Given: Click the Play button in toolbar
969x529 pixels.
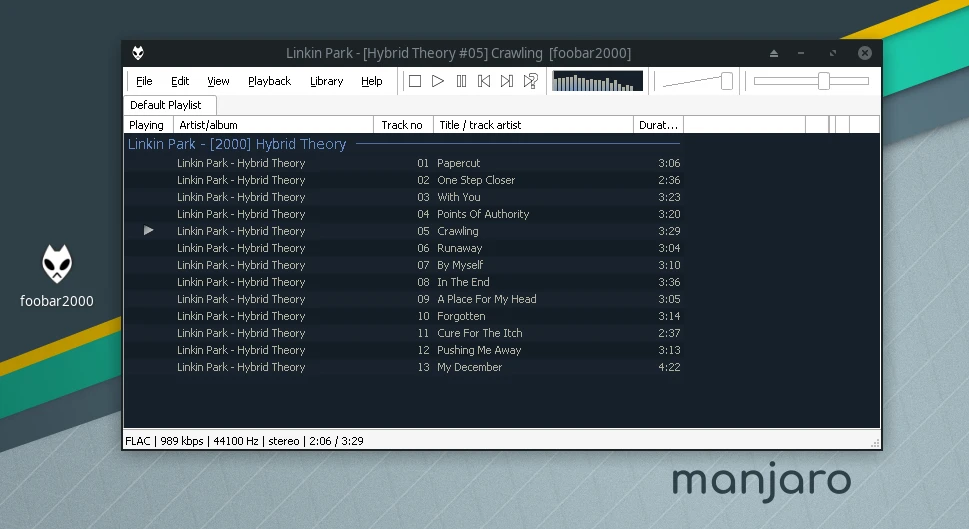Looking at the screenshot, I should [x=438, y=81].
